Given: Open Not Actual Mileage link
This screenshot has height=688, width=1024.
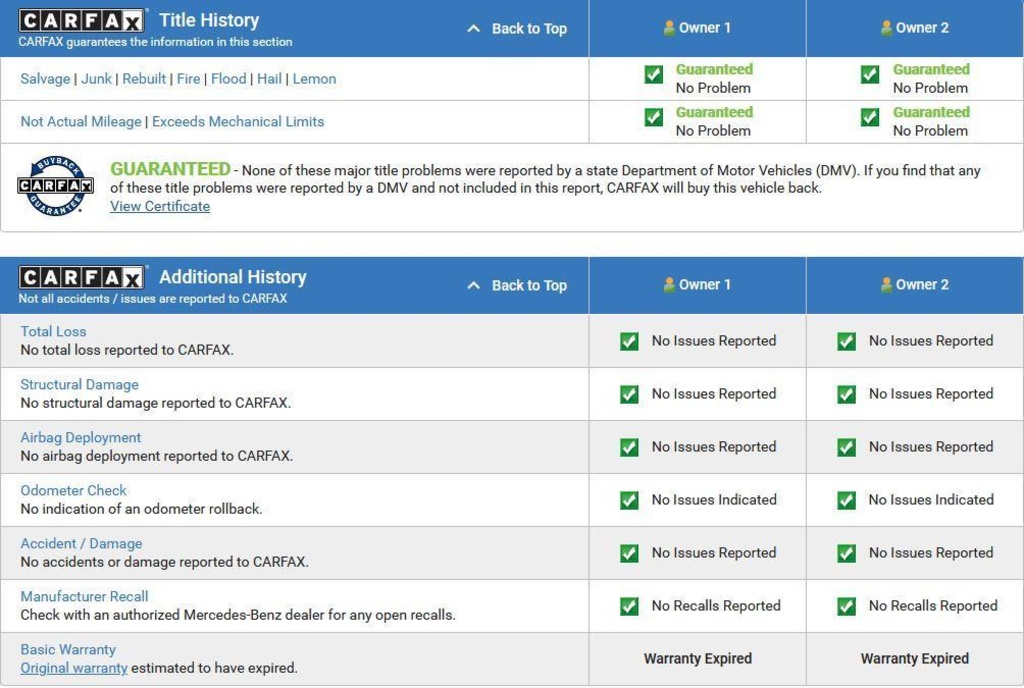Looking at the screenshot, I should 81,122.
